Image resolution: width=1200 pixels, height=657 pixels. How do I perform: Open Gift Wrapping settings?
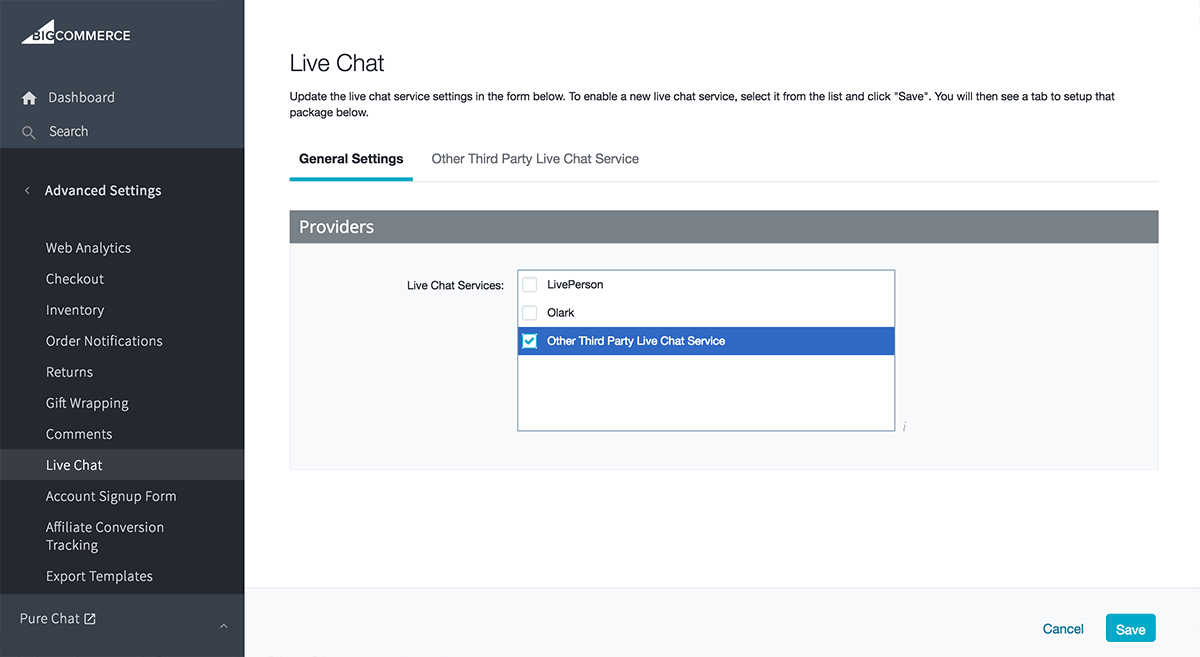(x=87, y=403)
